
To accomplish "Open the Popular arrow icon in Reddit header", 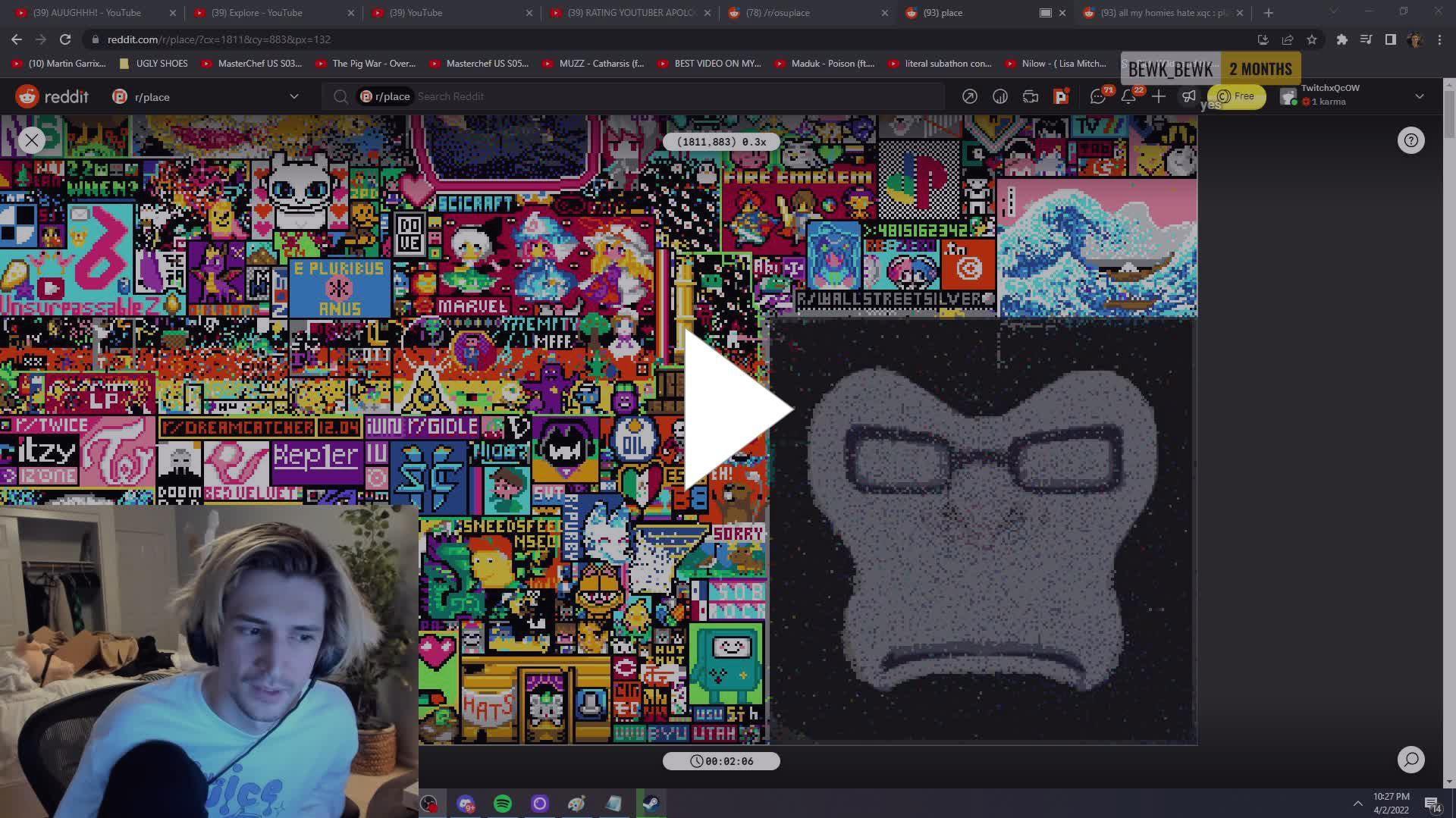I will (x=969, y=96).
